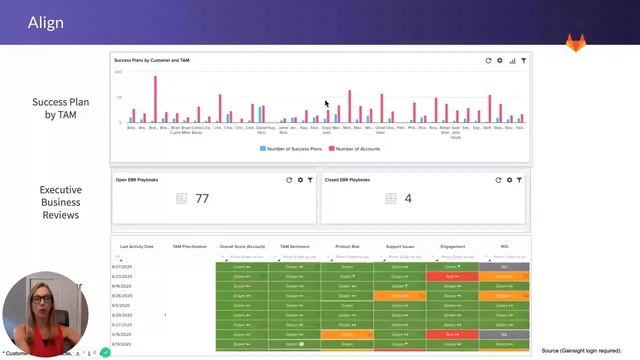Viewport: 640px width, 360px height.
Task: Click the table icon beside count 77
Action: [181, 199]
